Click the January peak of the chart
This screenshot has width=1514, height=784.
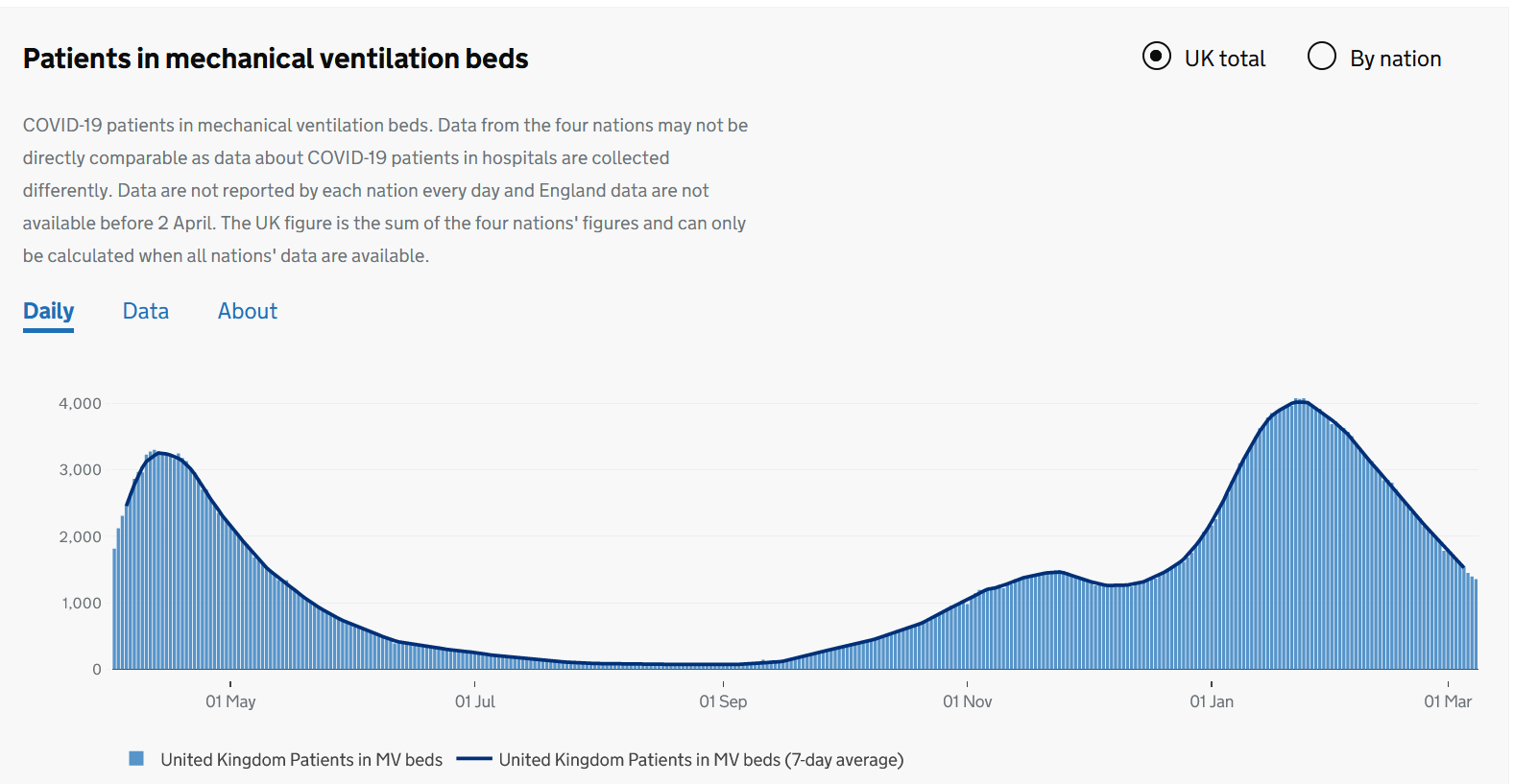1301,403
